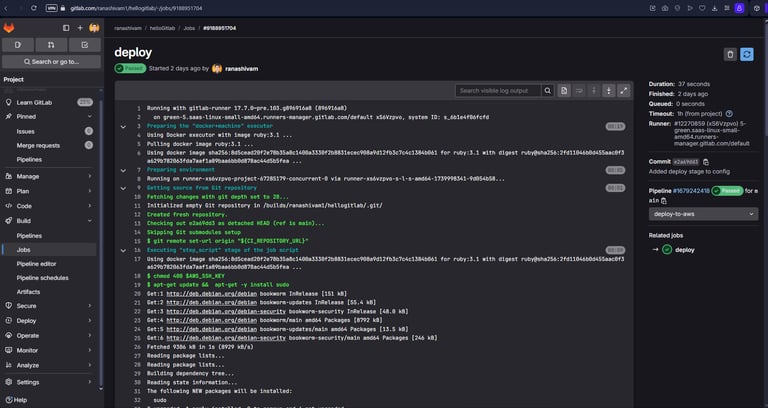Viewport: 768px width, 408px height.
Task: Go back in browser
Action: click(x=6, y=8)
